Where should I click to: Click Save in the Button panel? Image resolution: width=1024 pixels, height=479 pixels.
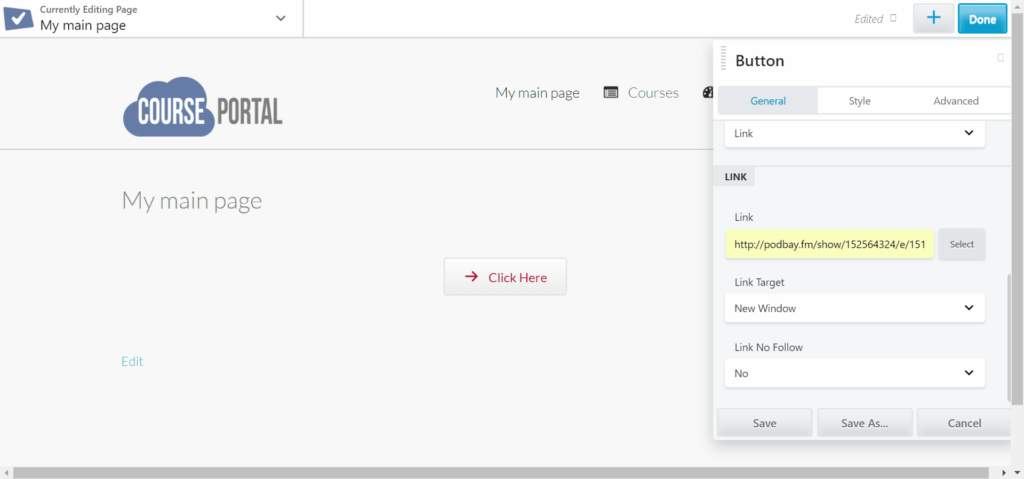764,423
